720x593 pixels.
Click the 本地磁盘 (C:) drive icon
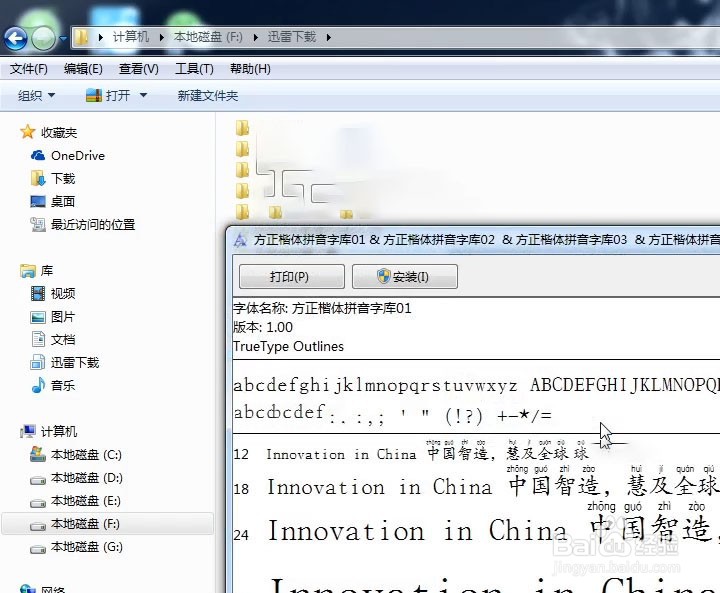point(38,454)
